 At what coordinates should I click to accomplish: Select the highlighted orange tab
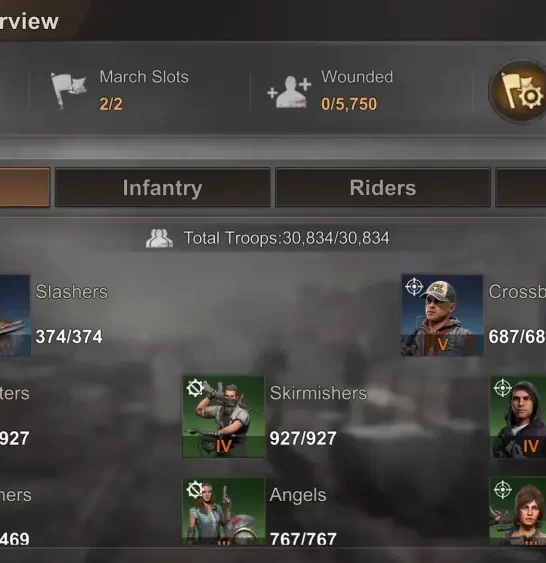tap(24, 187)
